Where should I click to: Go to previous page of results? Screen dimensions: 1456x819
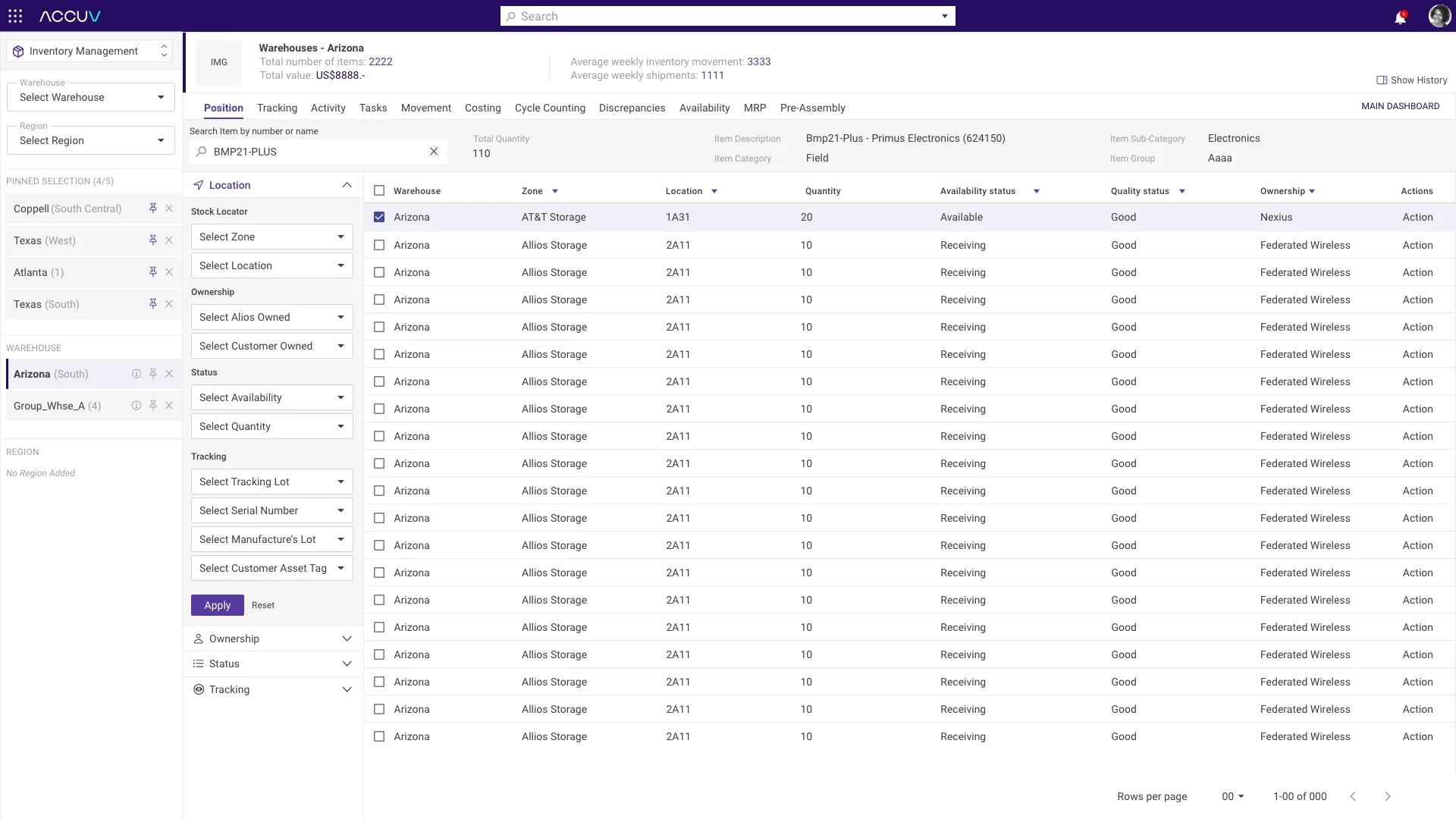1353,796
